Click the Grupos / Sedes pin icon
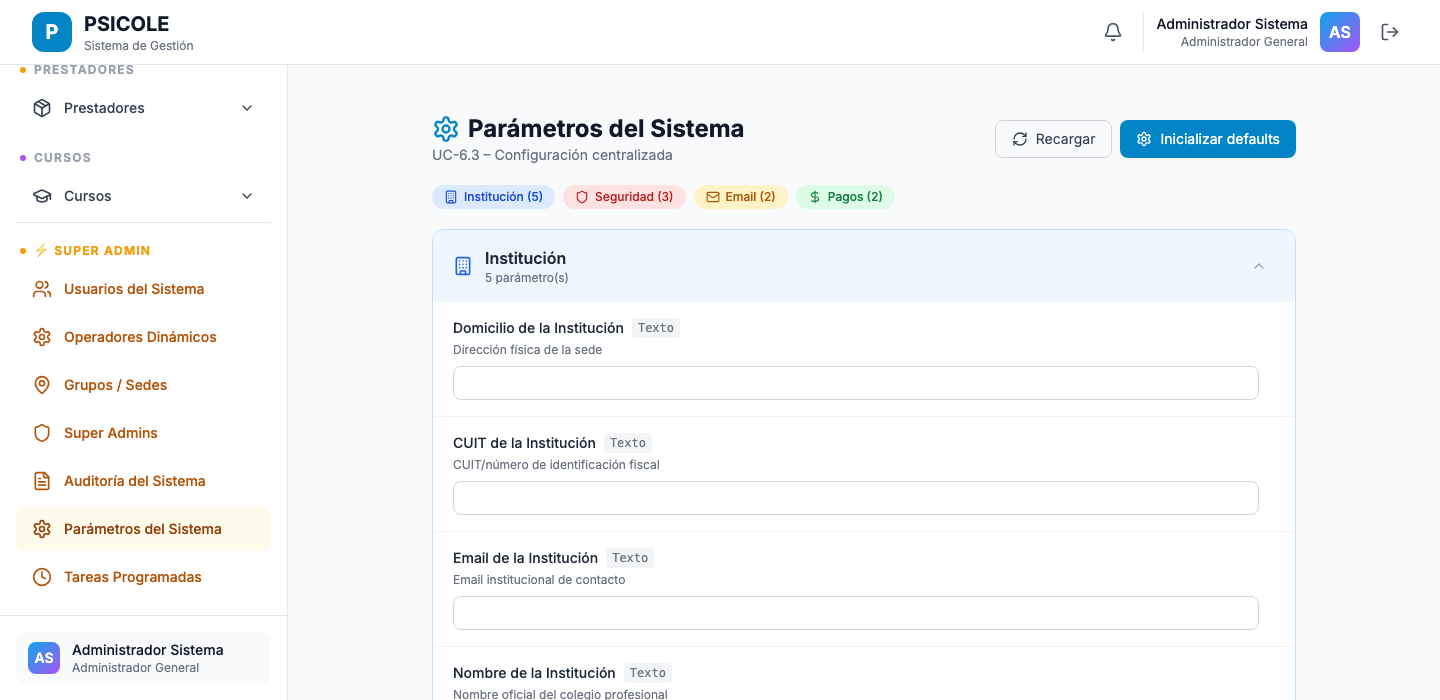 point(42,385)
